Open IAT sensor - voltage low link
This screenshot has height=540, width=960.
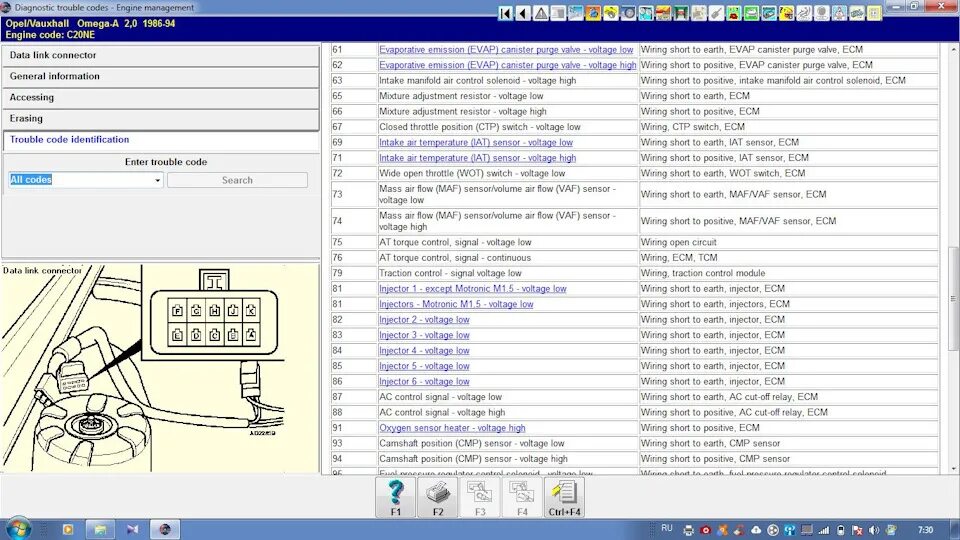pyautogui.click(x=476, y=142)
